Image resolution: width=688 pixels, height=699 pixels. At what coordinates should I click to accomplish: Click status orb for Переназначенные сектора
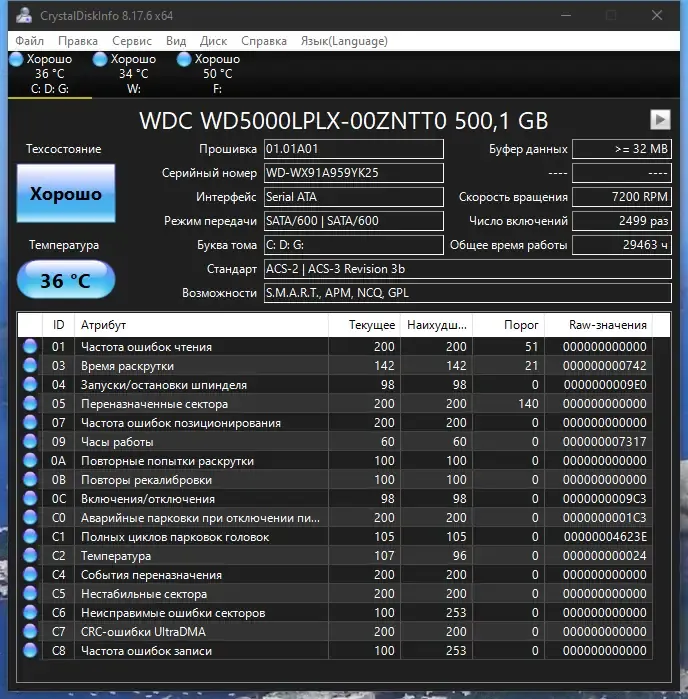click(30, 403)
